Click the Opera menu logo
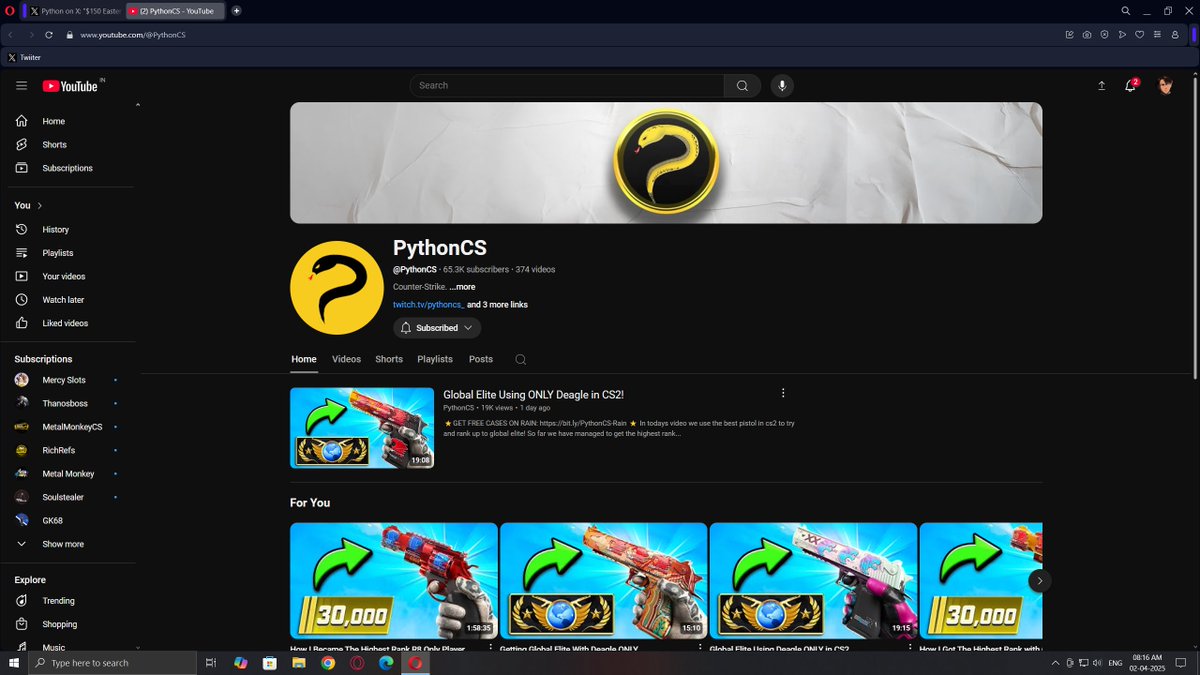 [10, 11]
